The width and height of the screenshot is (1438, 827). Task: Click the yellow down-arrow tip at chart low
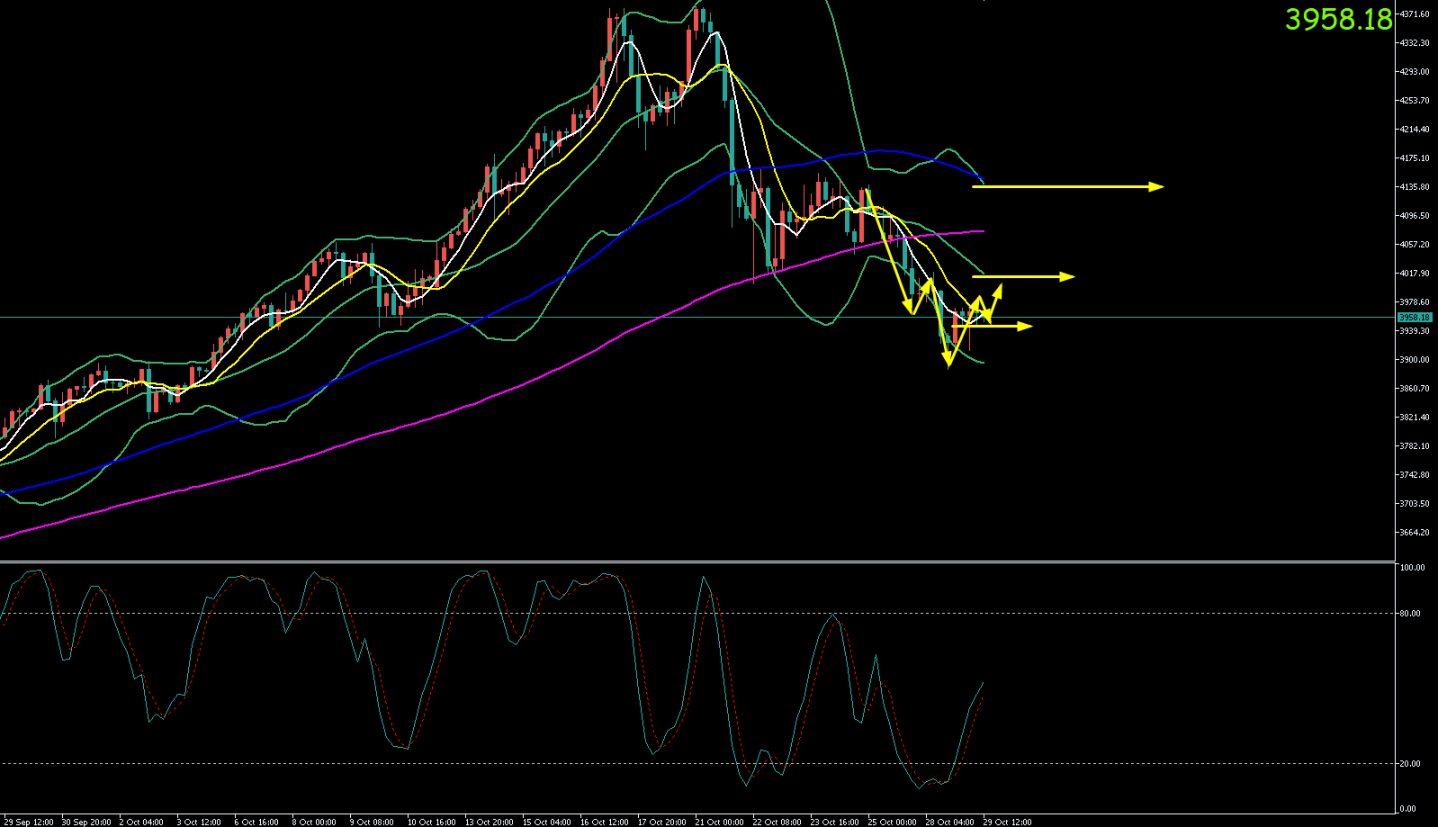tap(948, 363)
